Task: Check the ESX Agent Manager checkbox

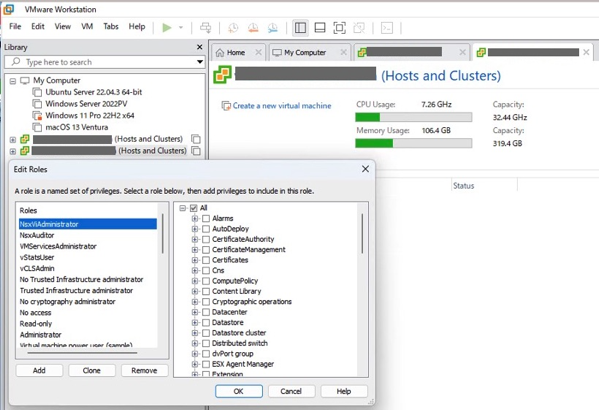Action: [206, 364]
